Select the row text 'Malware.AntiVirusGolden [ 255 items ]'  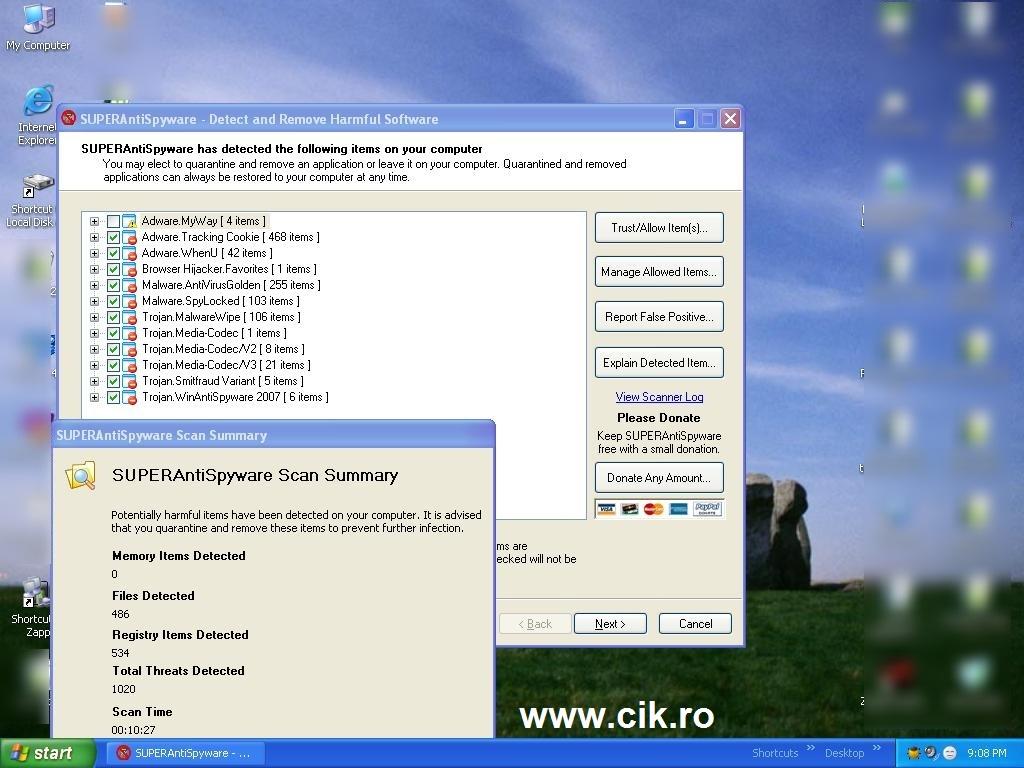[x=231, y=285]
